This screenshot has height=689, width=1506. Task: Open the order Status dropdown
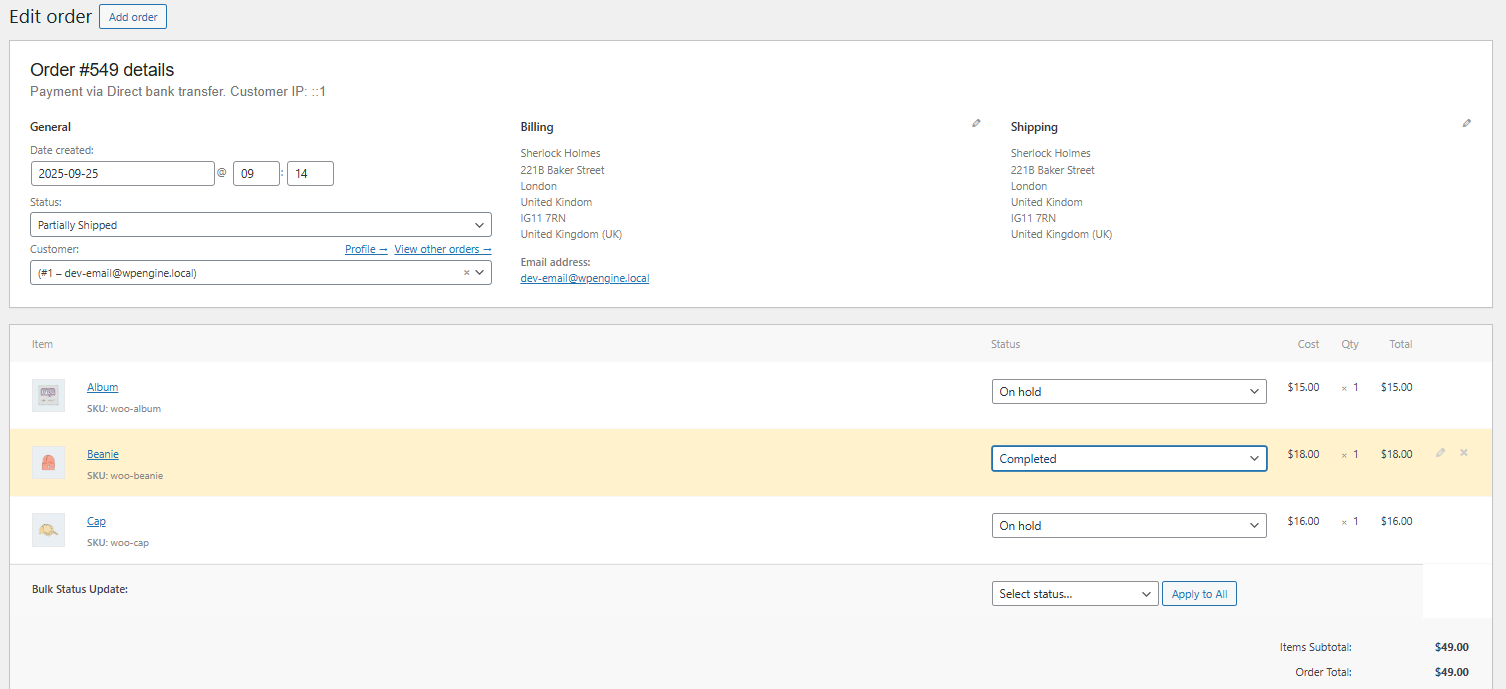point(260,225)
